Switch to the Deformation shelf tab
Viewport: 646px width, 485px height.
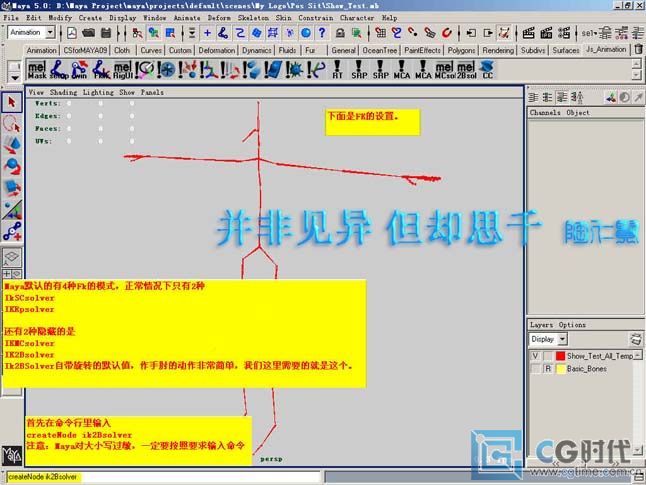coord(217,50)
